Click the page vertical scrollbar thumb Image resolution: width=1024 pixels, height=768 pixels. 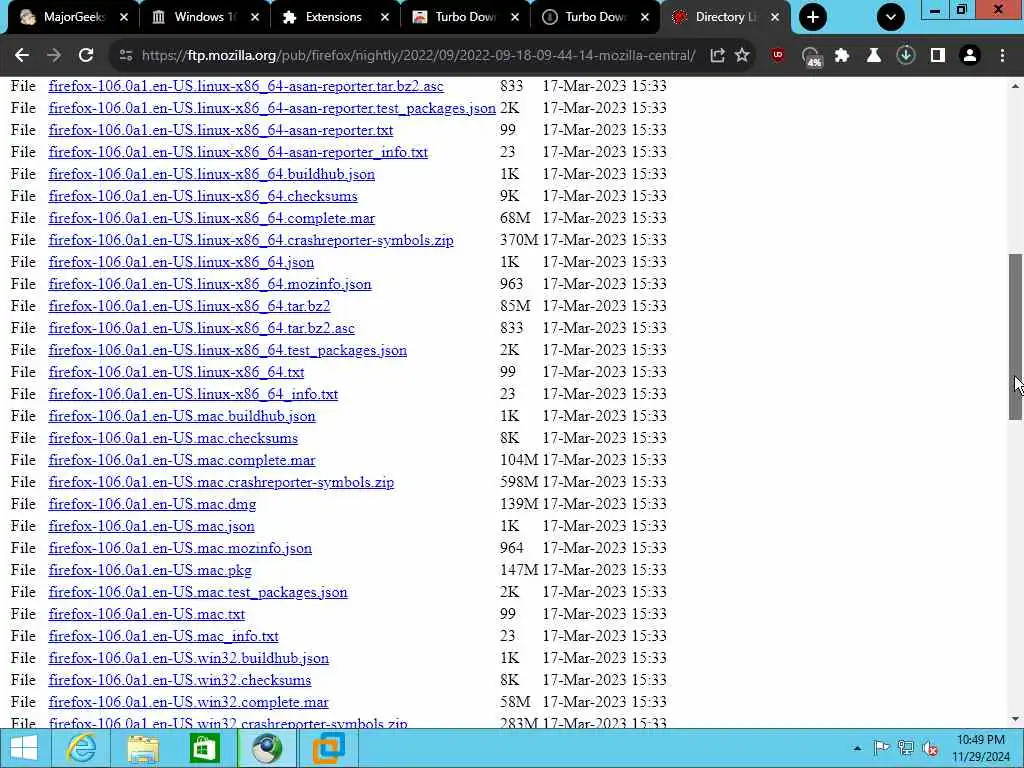pyautogui.click(x=1016, y=336)
